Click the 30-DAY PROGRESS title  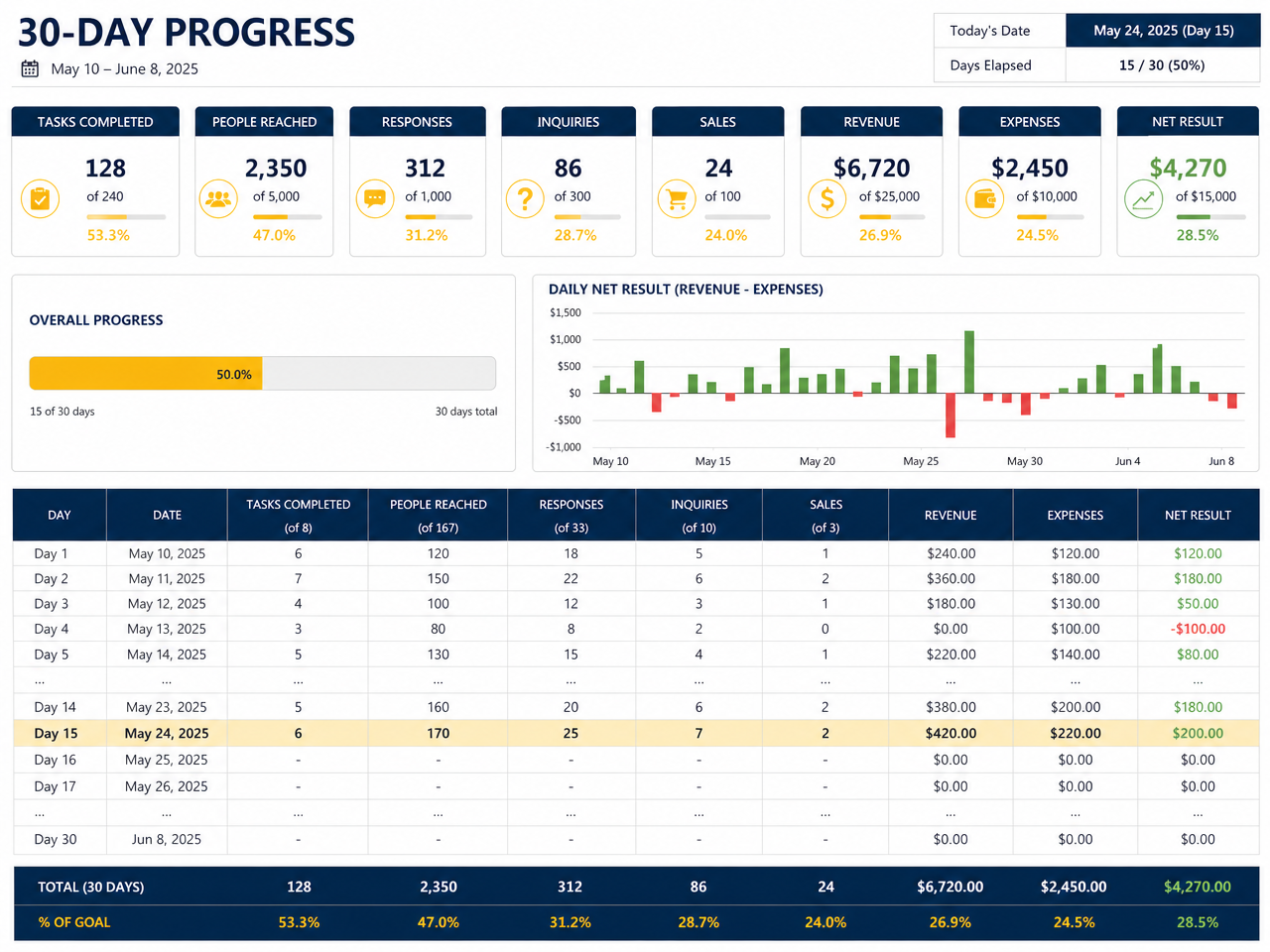(x=187, y=32)
